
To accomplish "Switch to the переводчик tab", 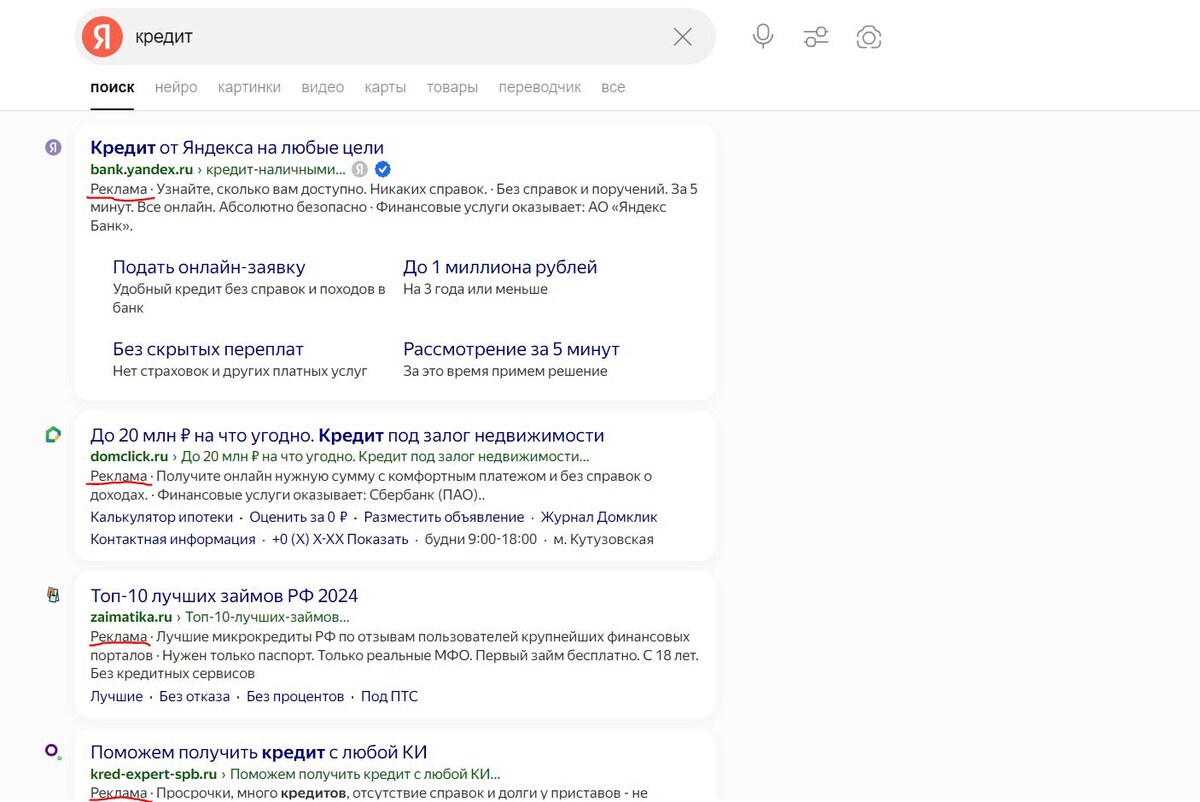I will click(x=540, y=87).
